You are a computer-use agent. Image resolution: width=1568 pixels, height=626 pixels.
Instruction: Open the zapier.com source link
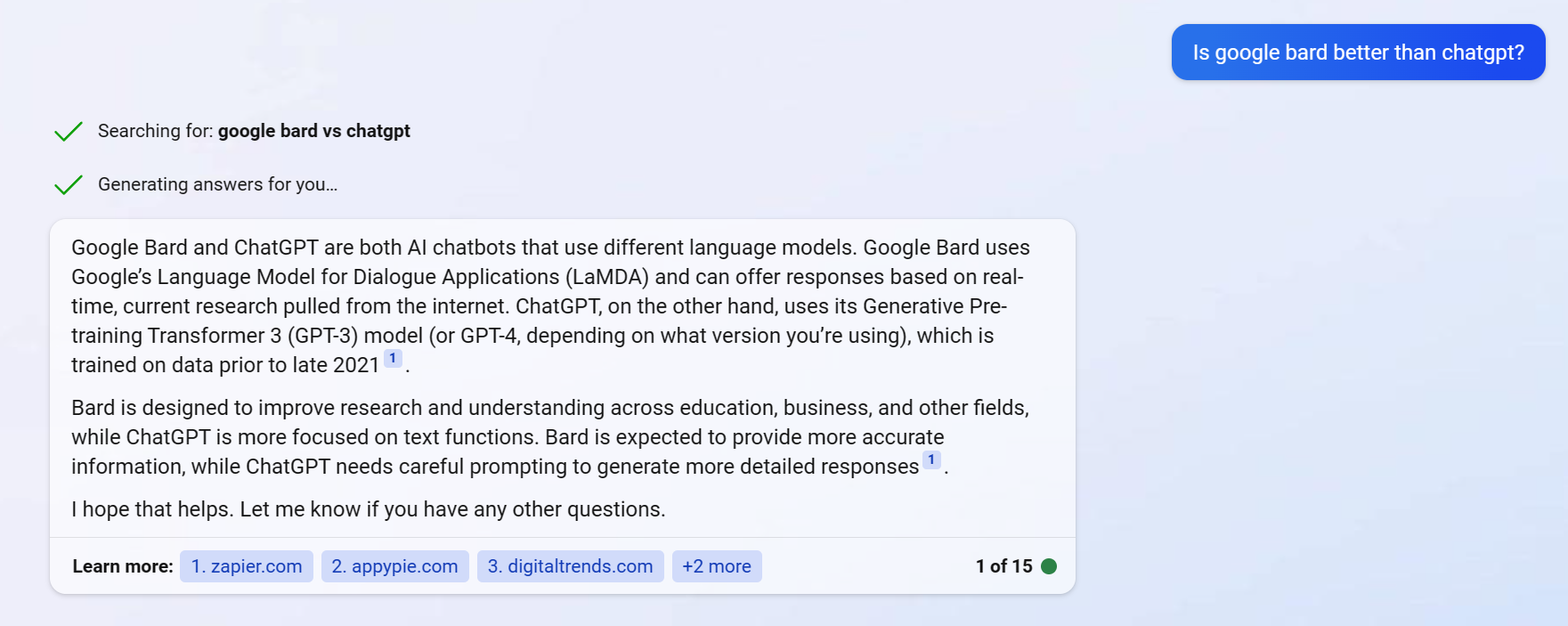coord(247,566)
